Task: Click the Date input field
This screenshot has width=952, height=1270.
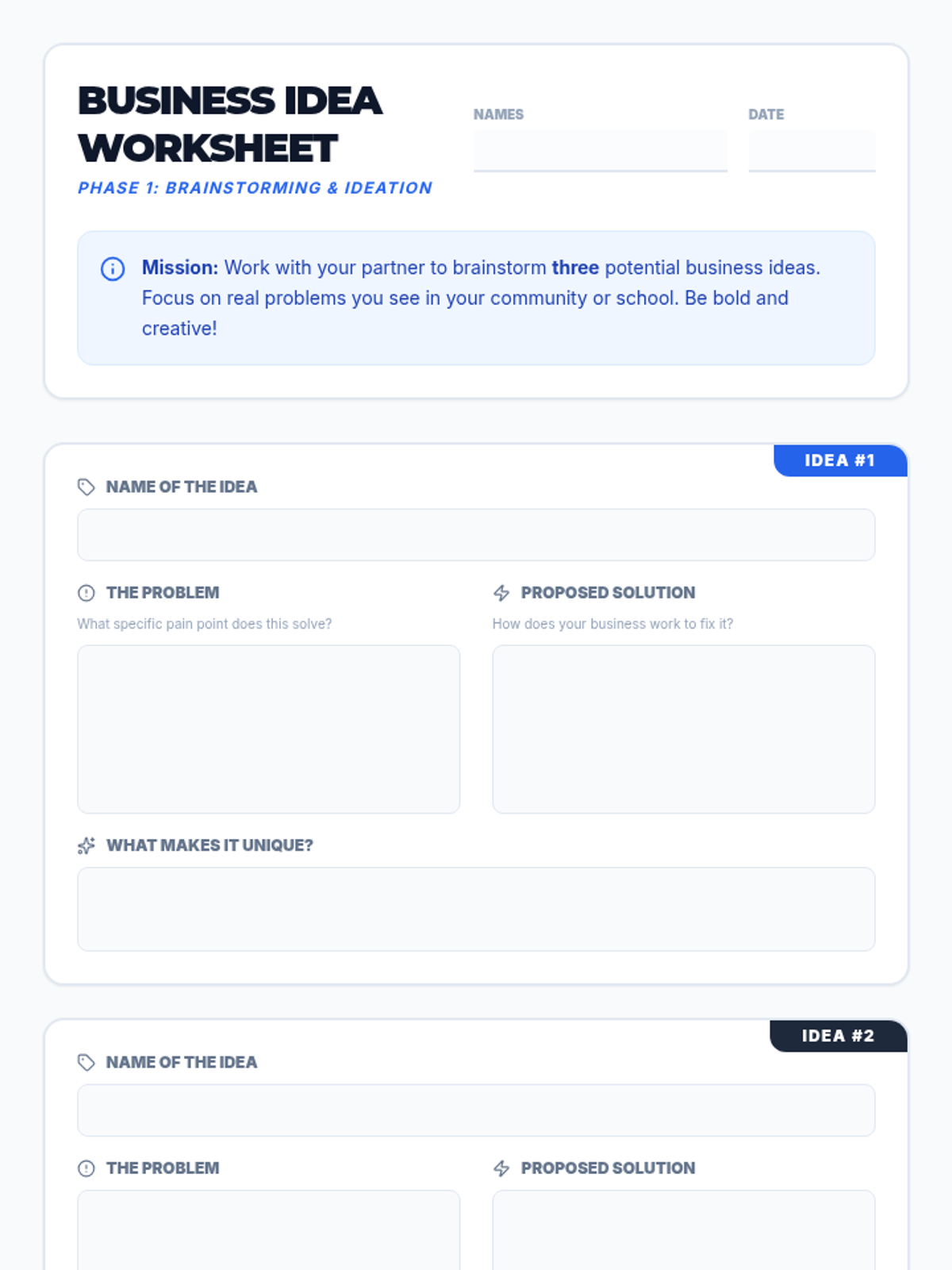Action: tap(811, 151)
